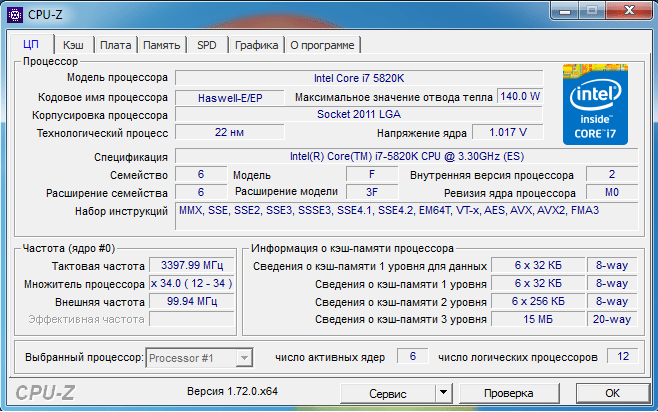Click the Семейство value 6
The height and width of the screenshot is (412, 658).
point(201,174)
